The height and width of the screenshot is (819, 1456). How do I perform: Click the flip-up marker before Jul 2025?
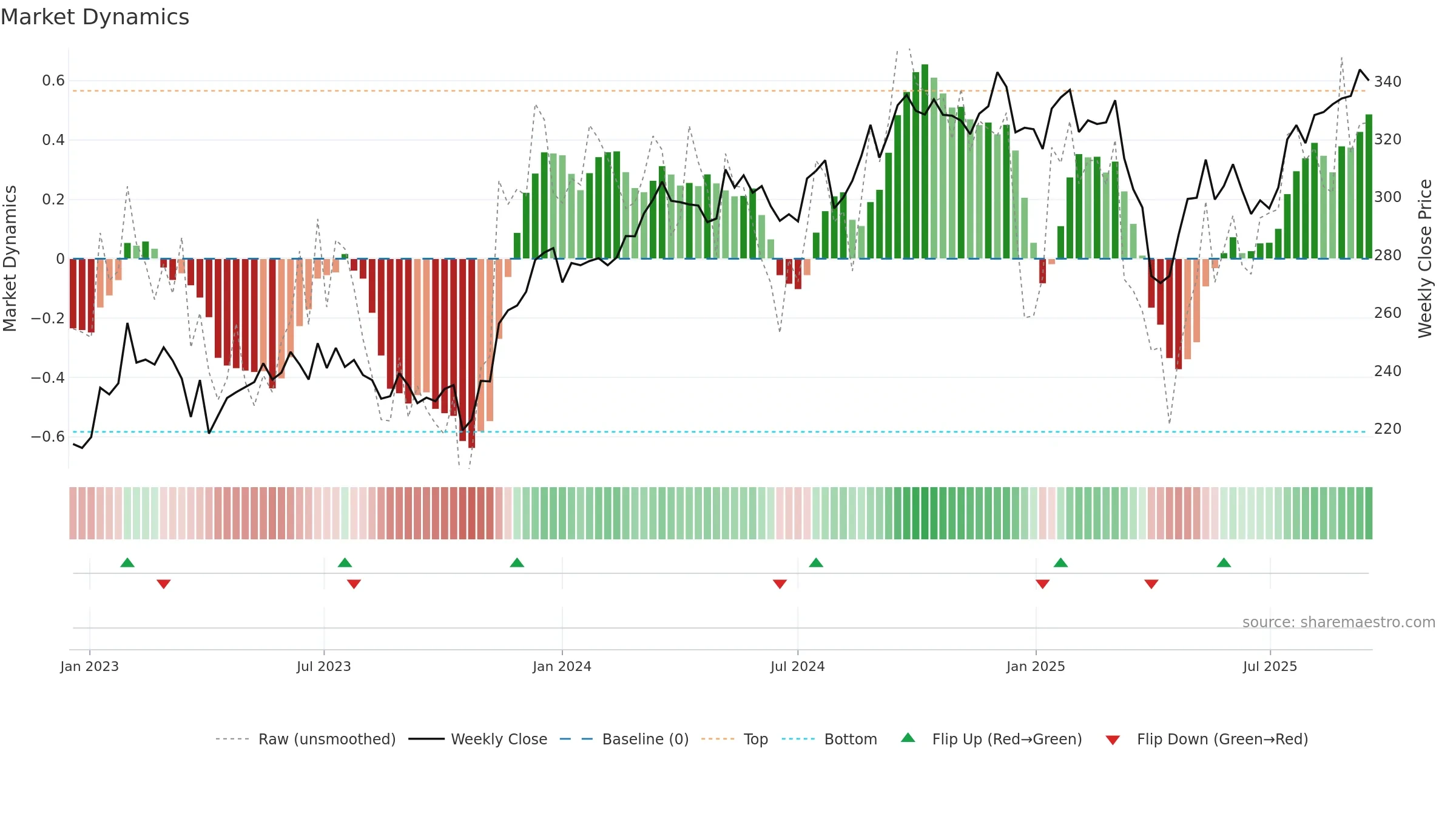[x=1224, y=562]
